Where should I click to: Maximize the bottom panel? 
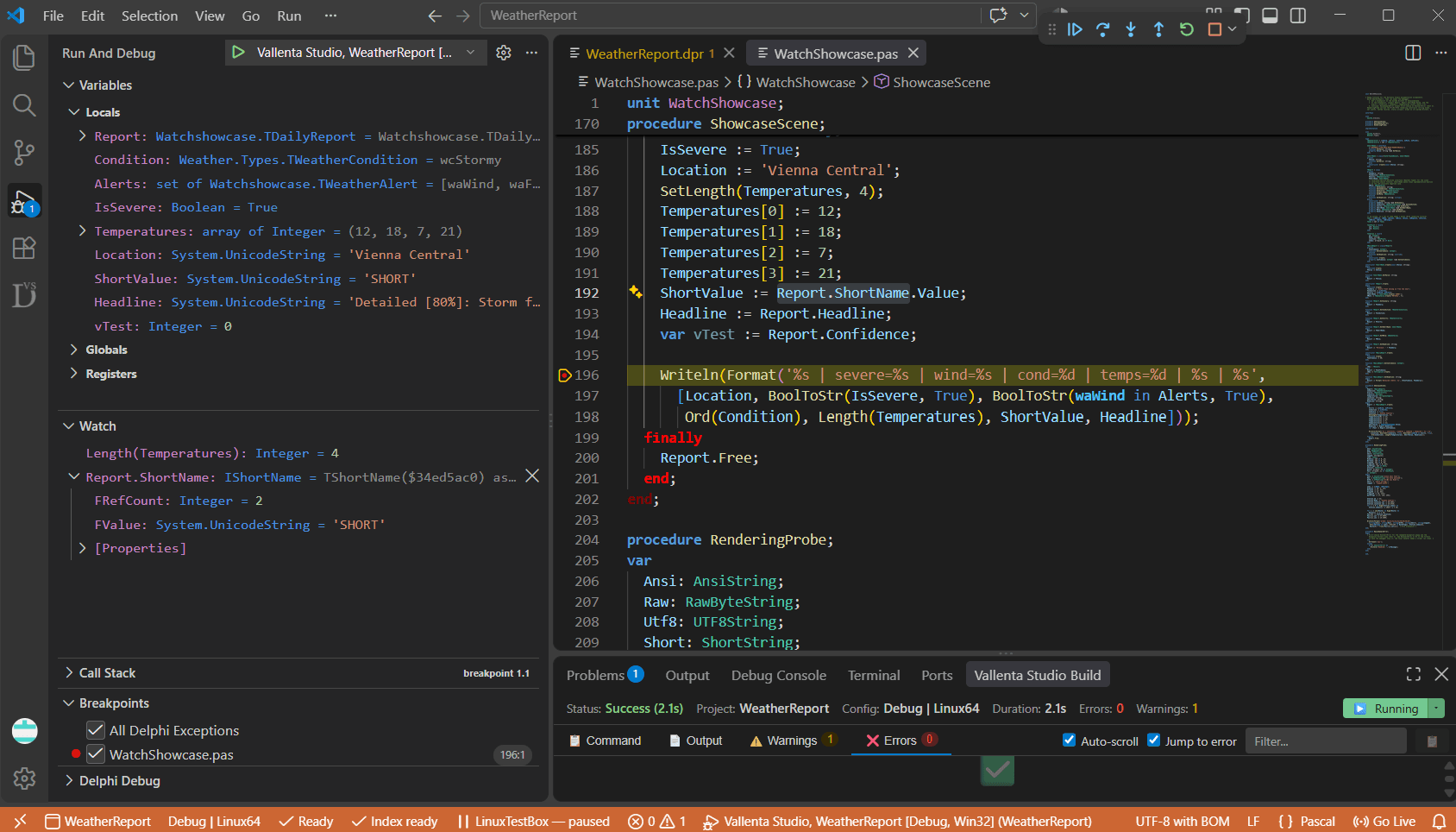[1414, 674]
